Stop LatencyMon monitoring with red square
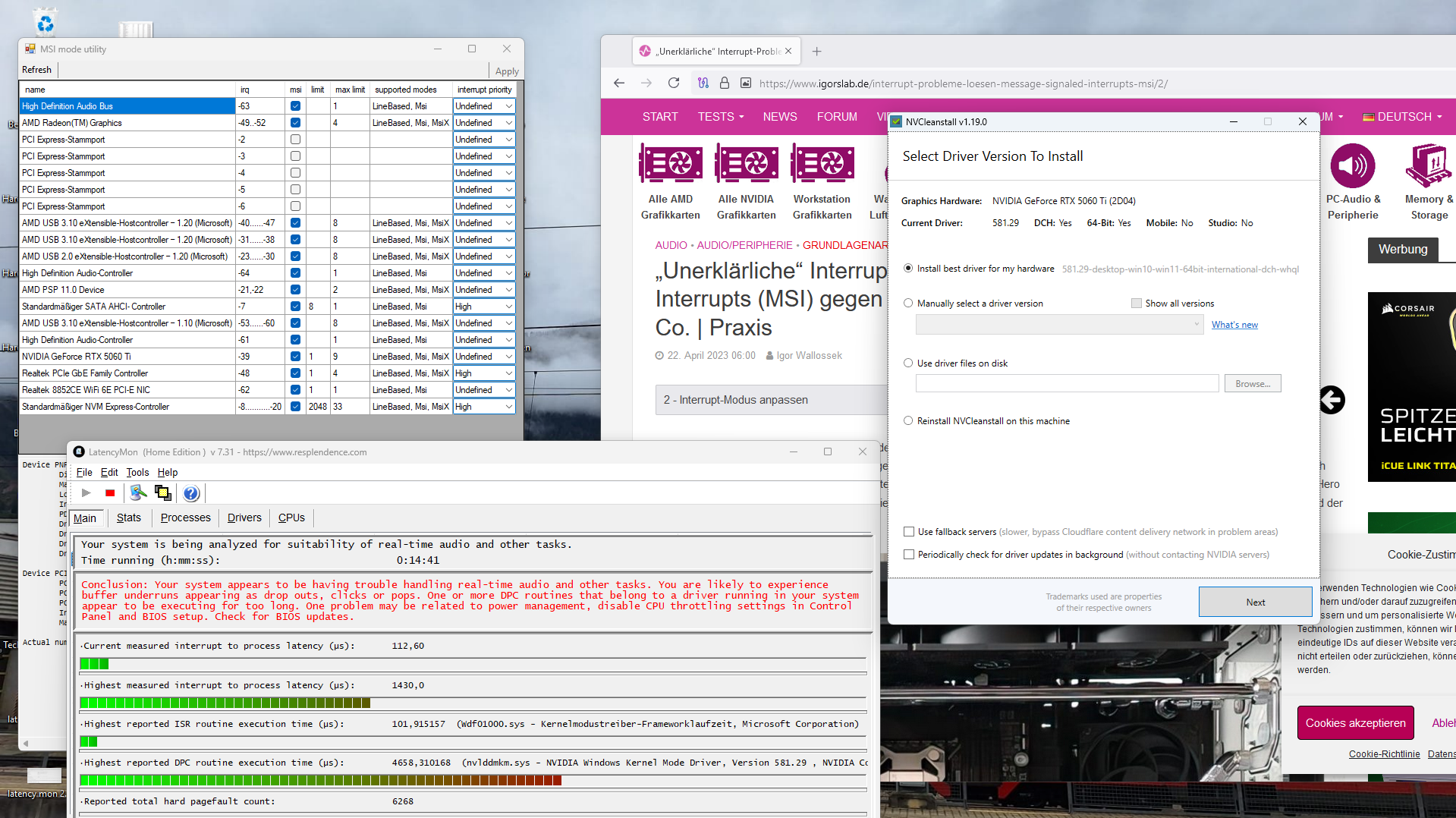 click(x=110, y=493)
